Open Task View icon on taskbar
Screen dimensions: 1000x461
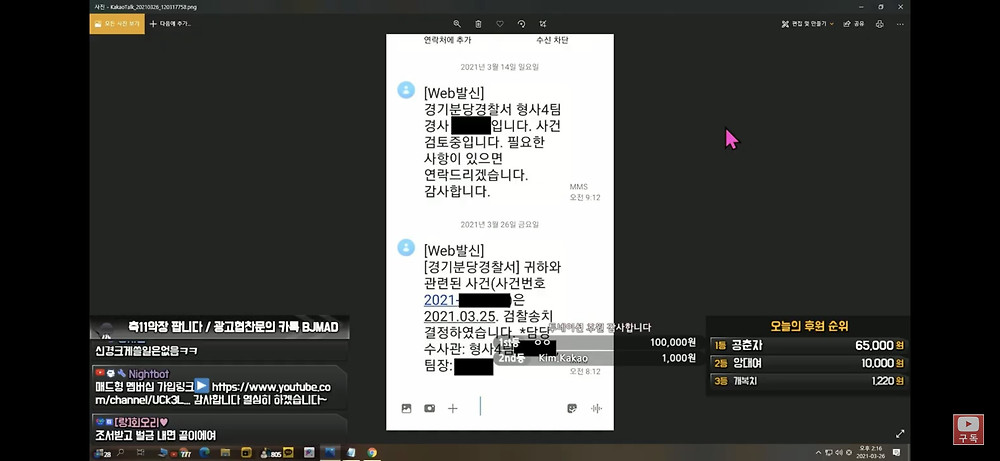tap(141, 453)
